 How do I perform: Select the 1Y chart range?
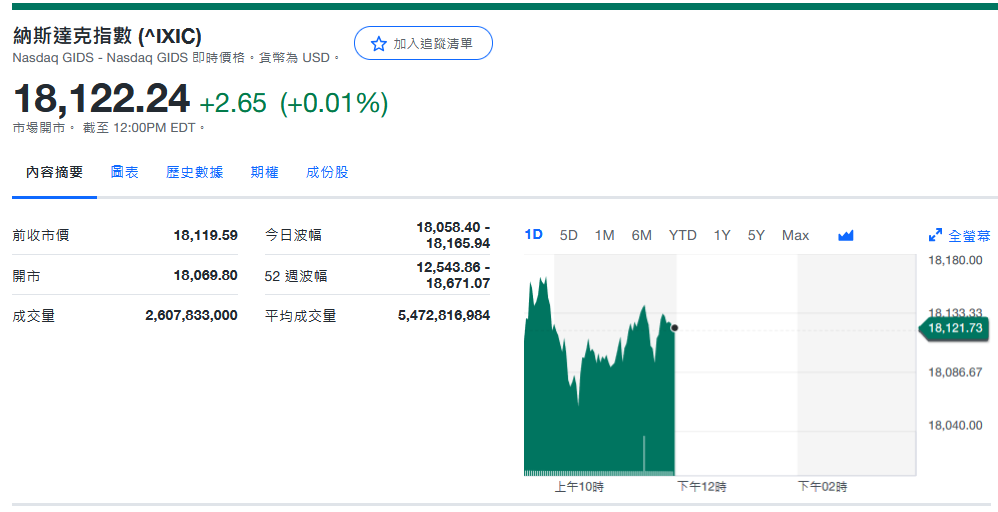(722, 235)
